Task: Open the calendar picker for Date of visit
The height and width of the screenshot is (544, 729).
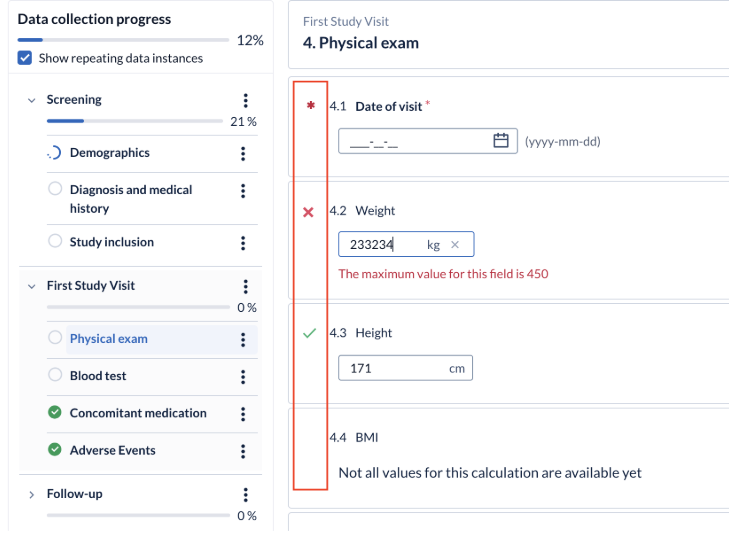Action: tap(501, 140)
